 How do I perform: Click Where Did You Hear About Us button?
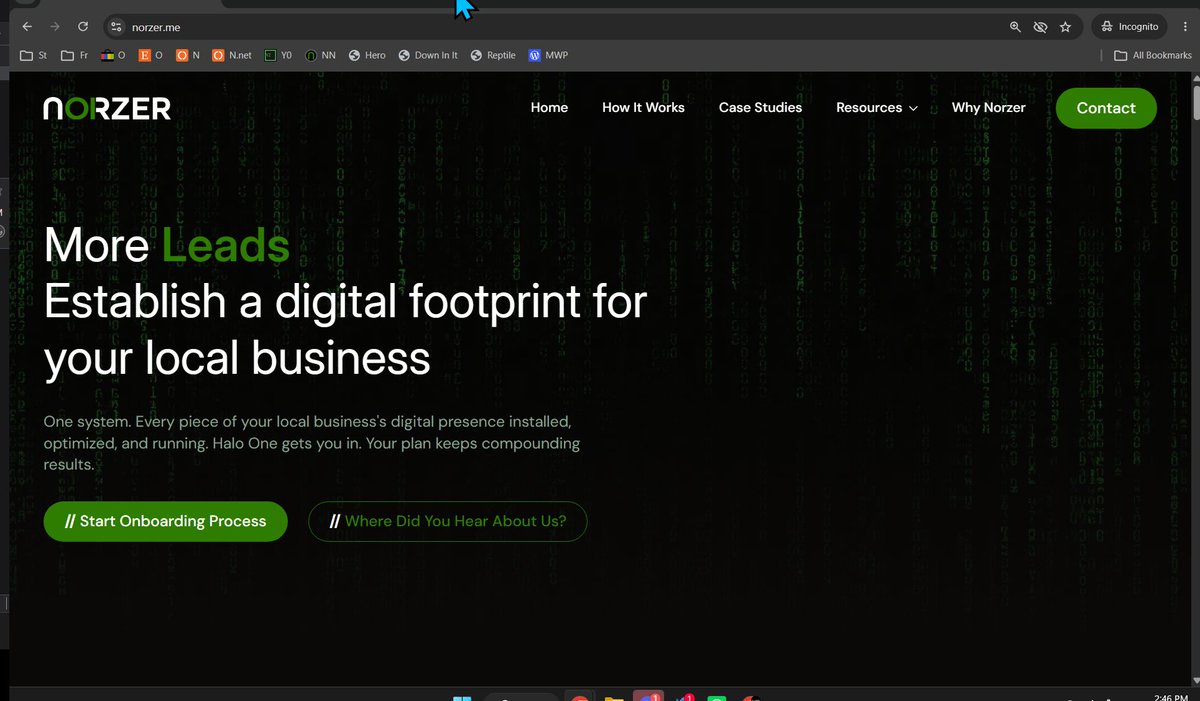pos(447,521)
